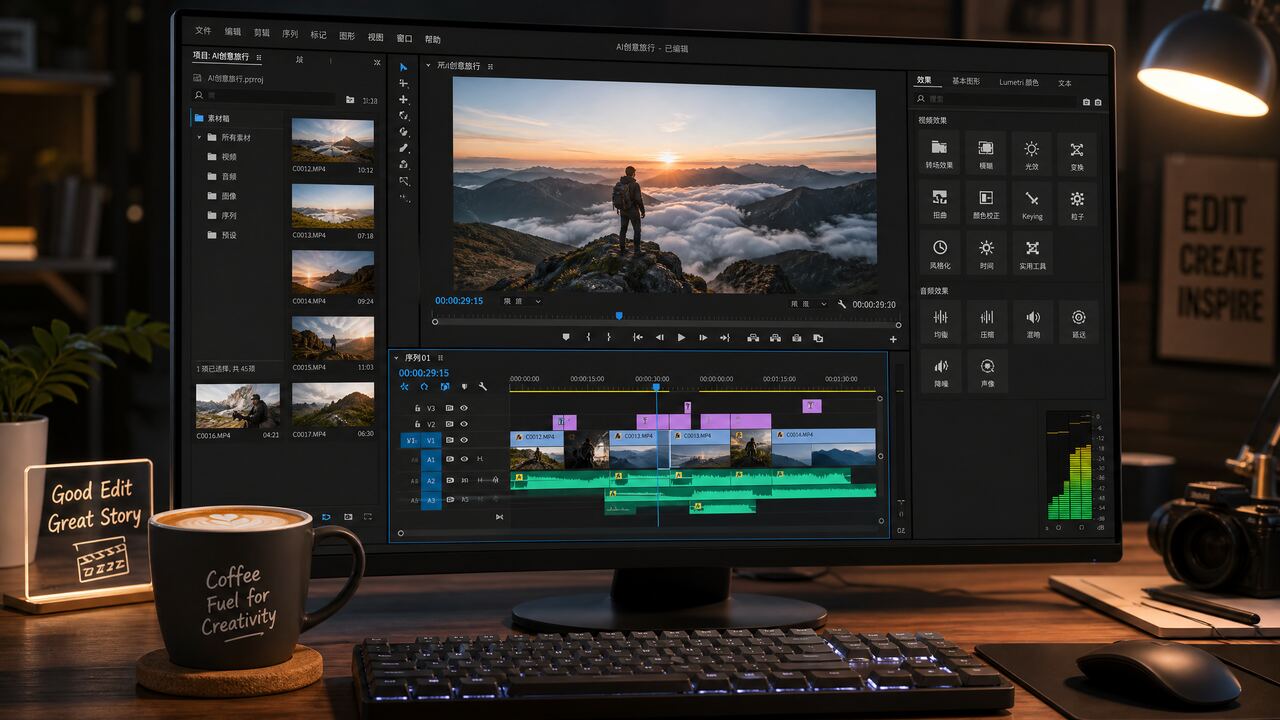Select the C0014.MP4 thumbnail in project panel
This screenshot has height=720, width=1280.
pos(333,272)
